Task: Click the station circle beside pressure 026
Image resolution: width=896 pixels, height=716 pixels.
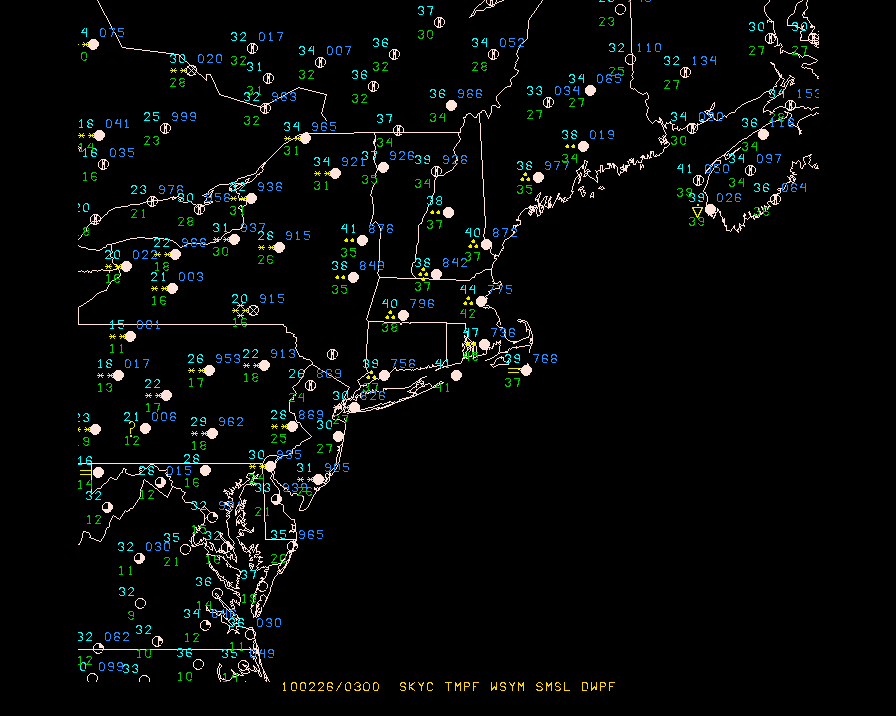Action: [x=710, y=210]
